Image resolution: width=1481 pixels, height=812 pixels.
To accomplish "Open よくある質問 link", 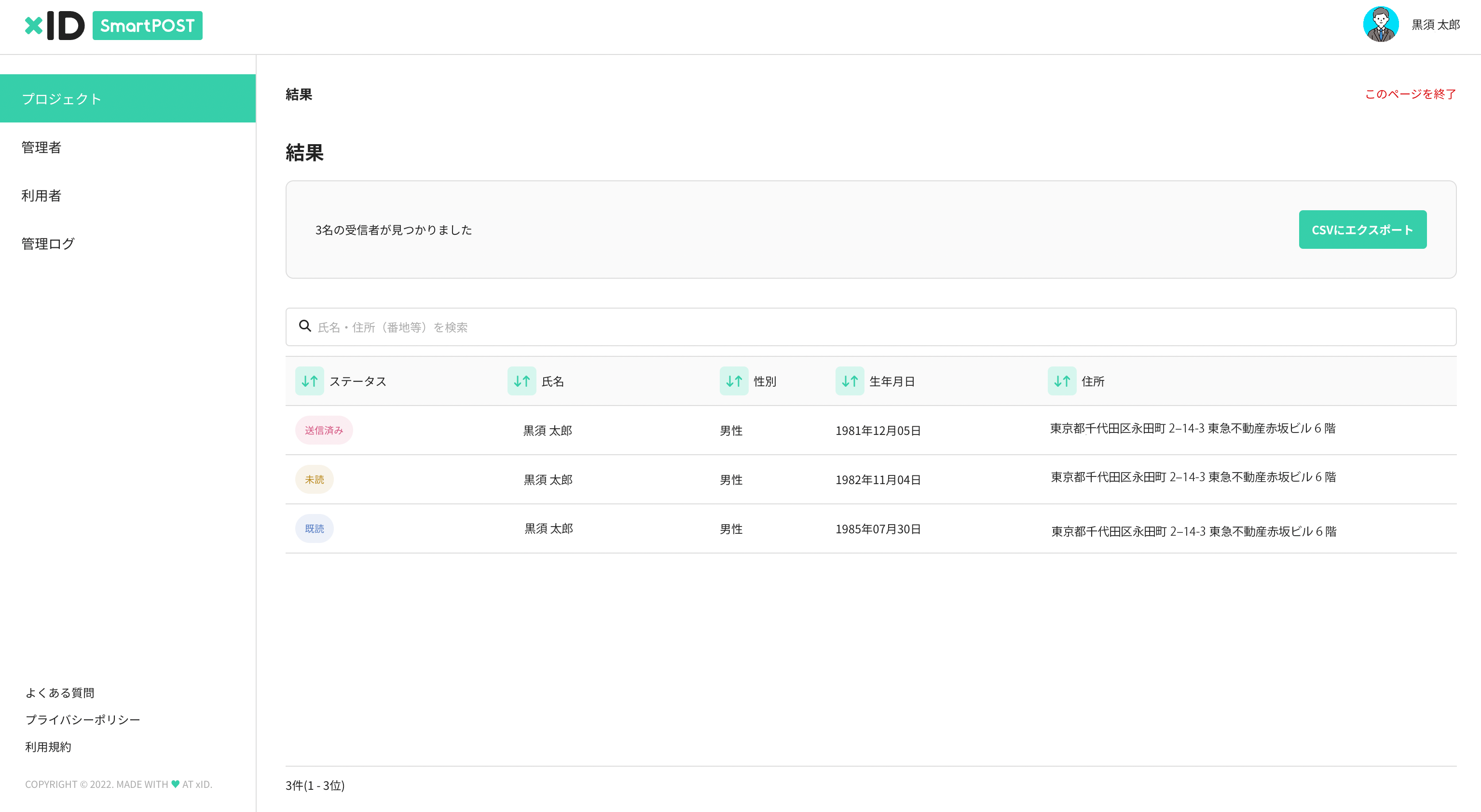I will 60,692.
